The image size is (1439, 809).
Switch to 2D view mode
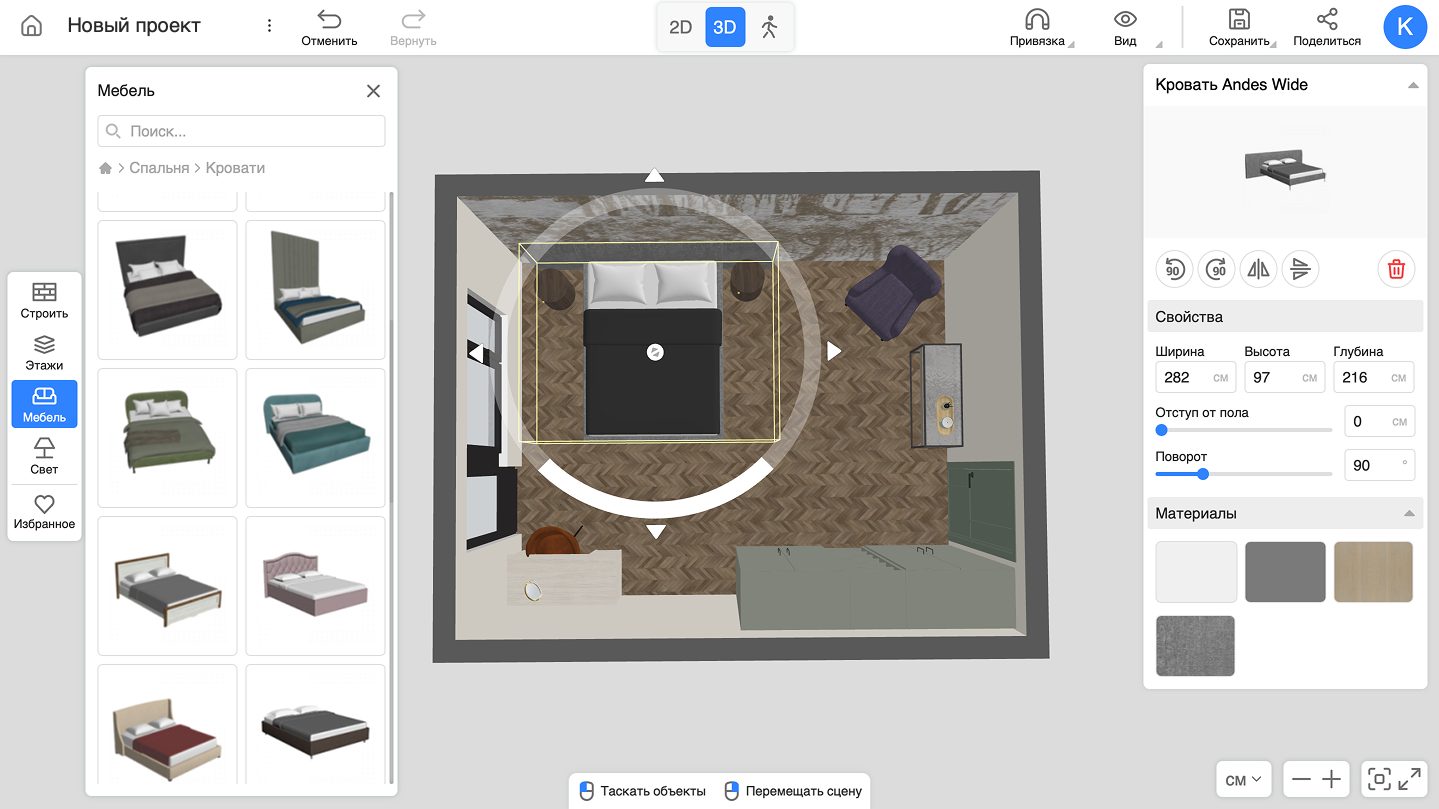click(680, 27)
